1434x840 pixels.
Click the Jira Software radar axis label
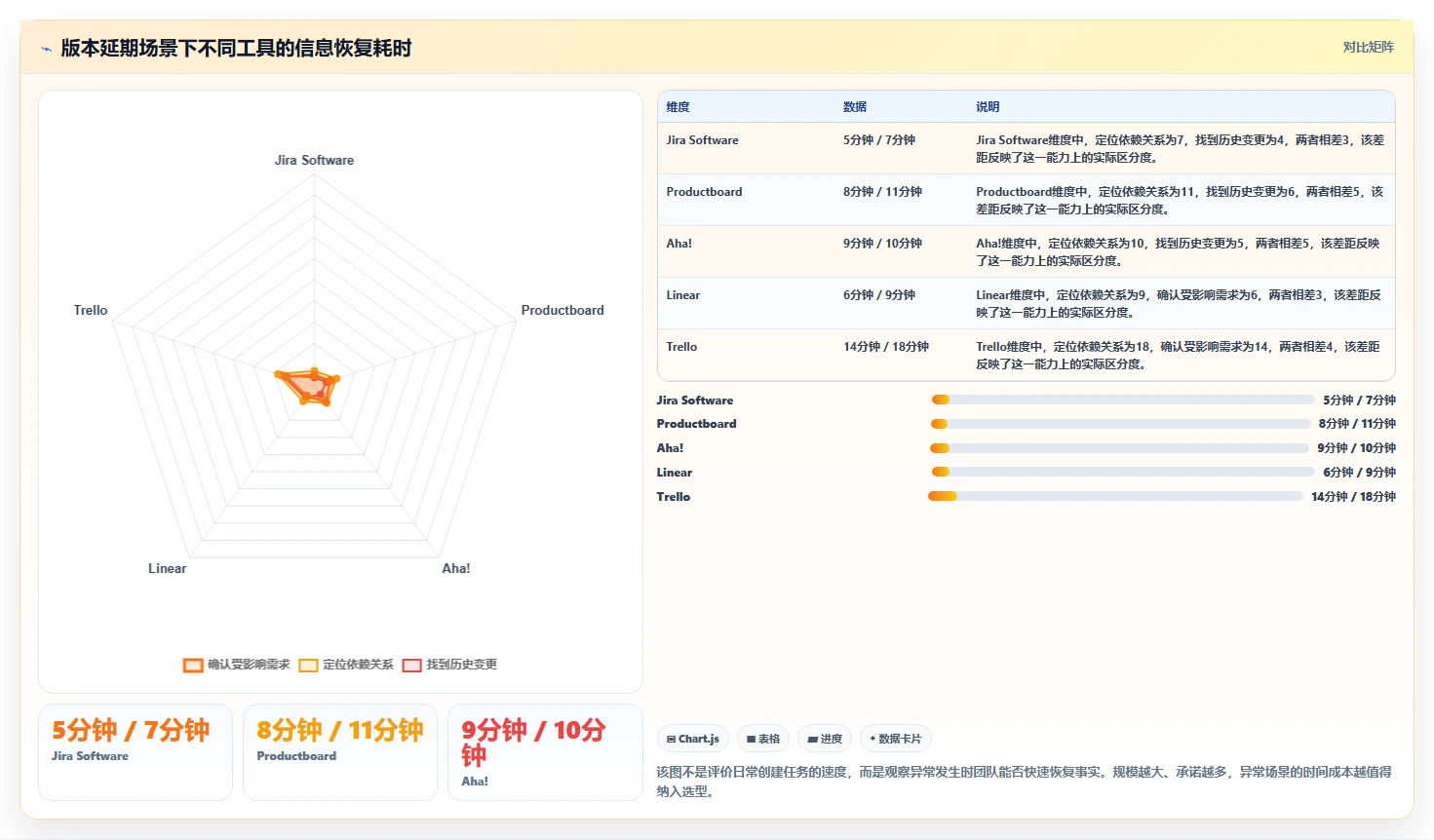pos(314,160)
